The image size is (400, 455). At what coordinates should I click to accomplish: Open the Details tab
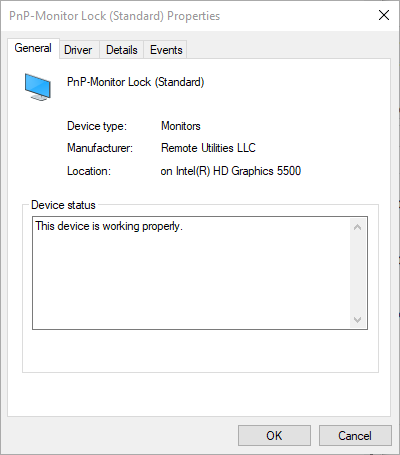(122, 50)
